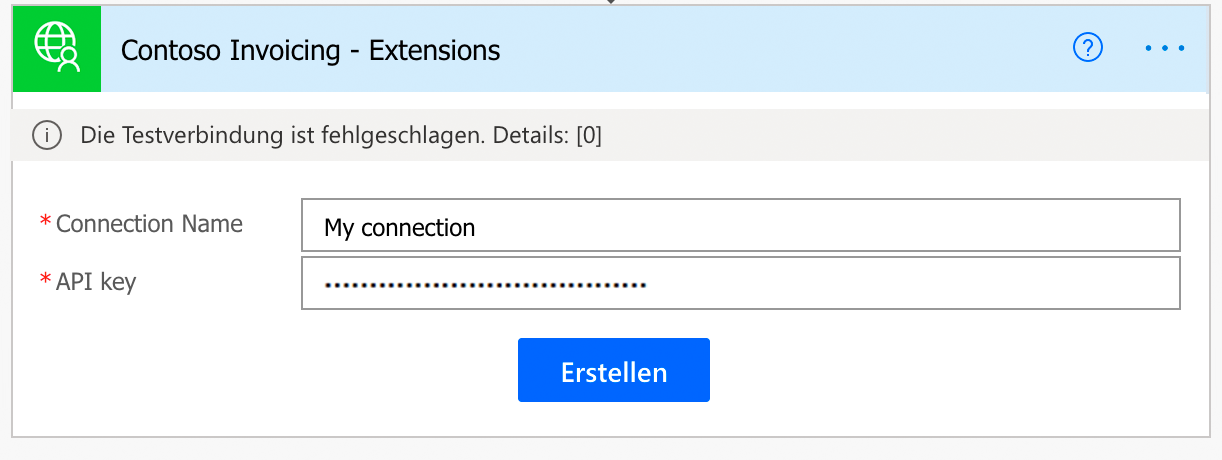Click the "Connection Name" field label
The image size is (1222, 460).
pyautogui.click(x=149, y=224)
